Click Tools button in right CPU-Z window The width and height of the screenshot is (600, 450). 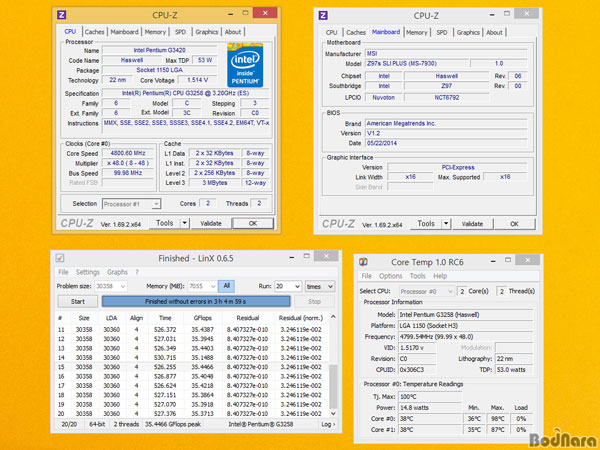pos(426,223)
